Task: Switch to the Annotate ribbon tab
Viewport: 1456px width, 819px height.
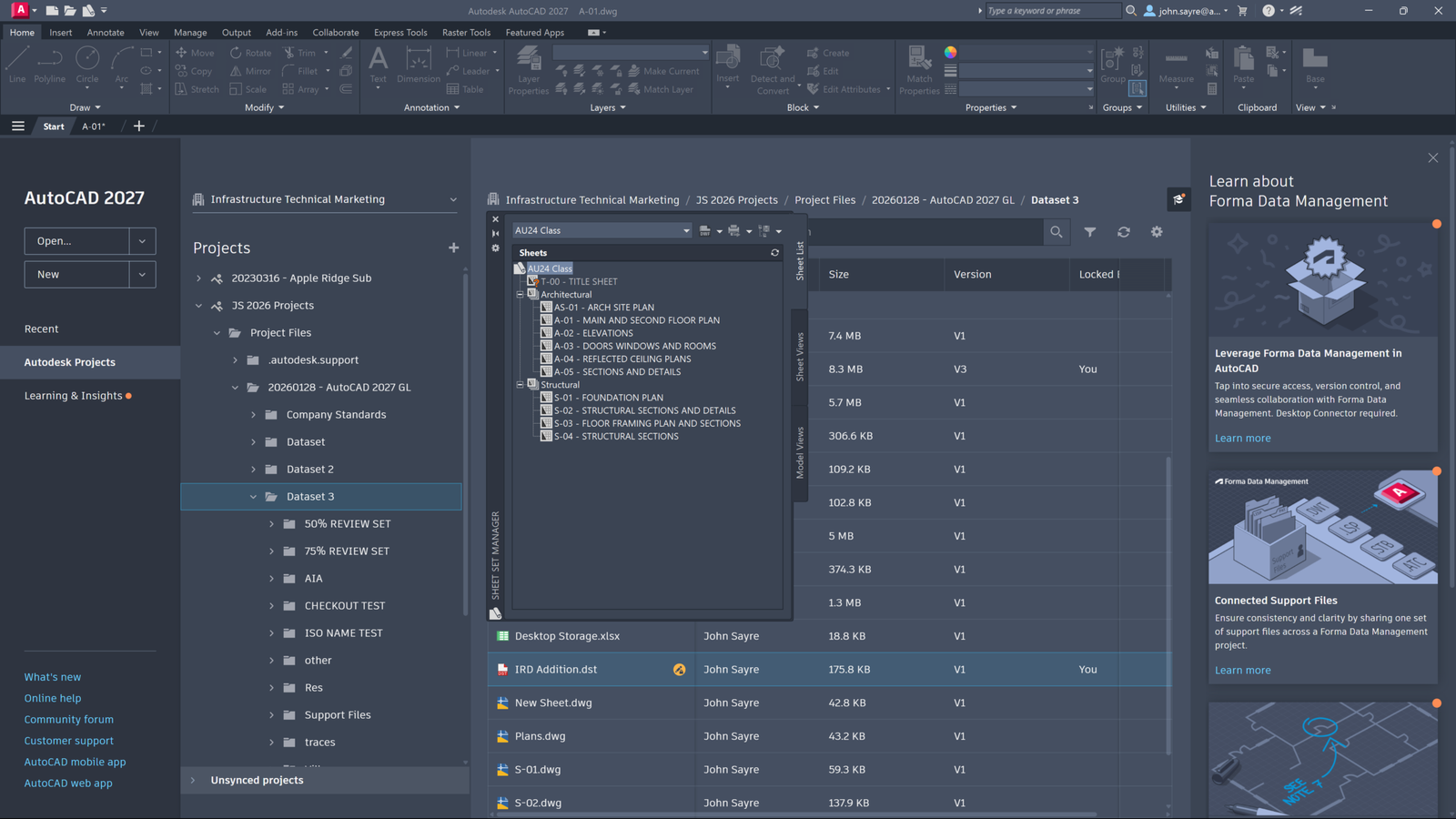Action: pyautogui.click(x=106, y=32)
